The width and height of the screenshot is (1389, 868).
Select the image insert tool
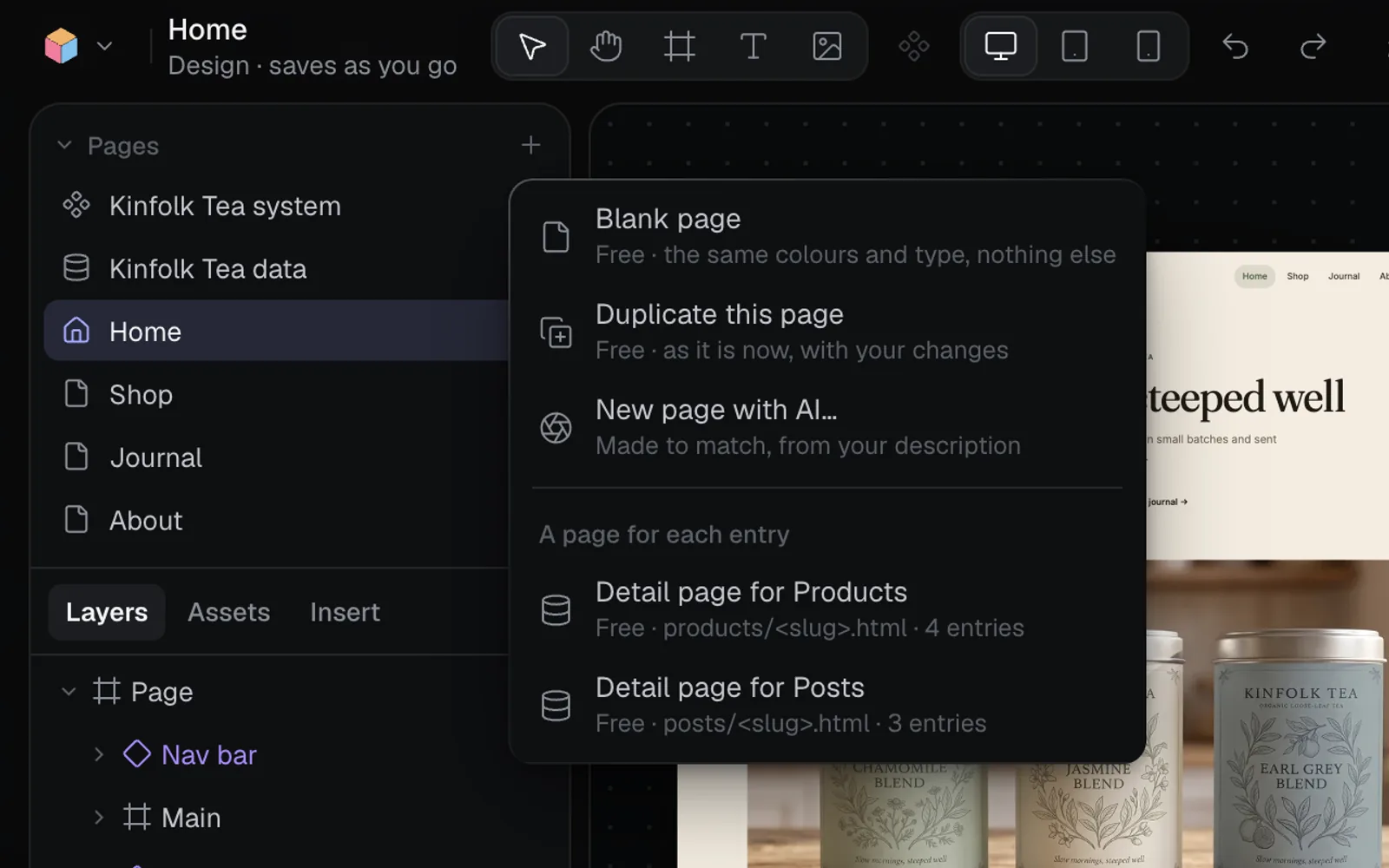pyautogui.click(x=826, y=46)
